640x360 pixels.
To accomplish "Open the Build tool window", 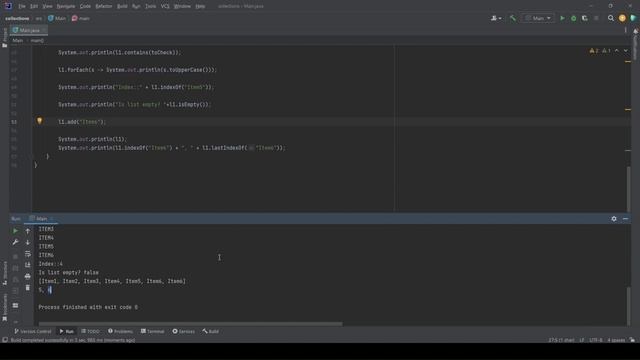I will pos(211,331).
